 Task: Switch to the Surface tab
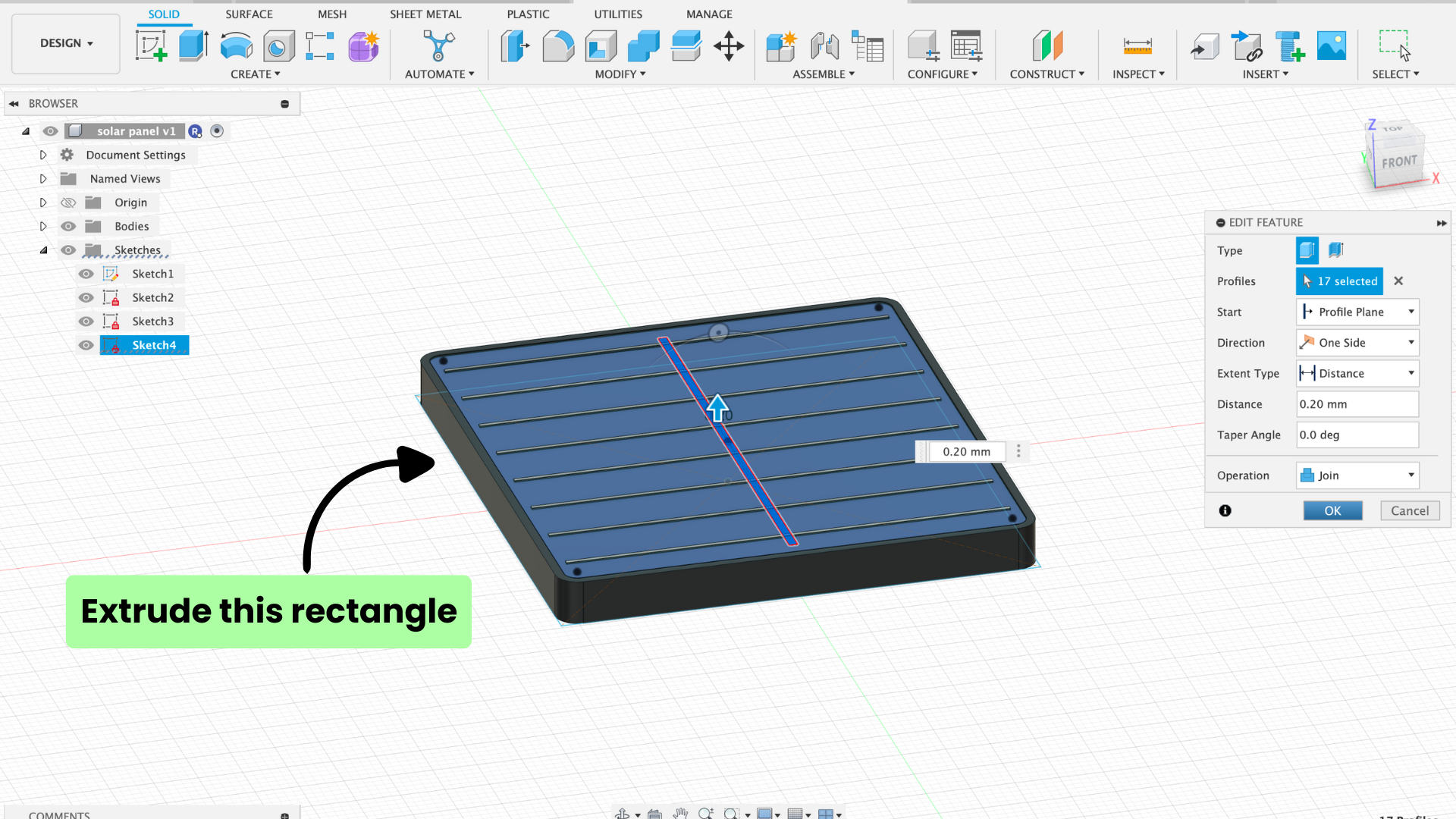click(249, 14)
